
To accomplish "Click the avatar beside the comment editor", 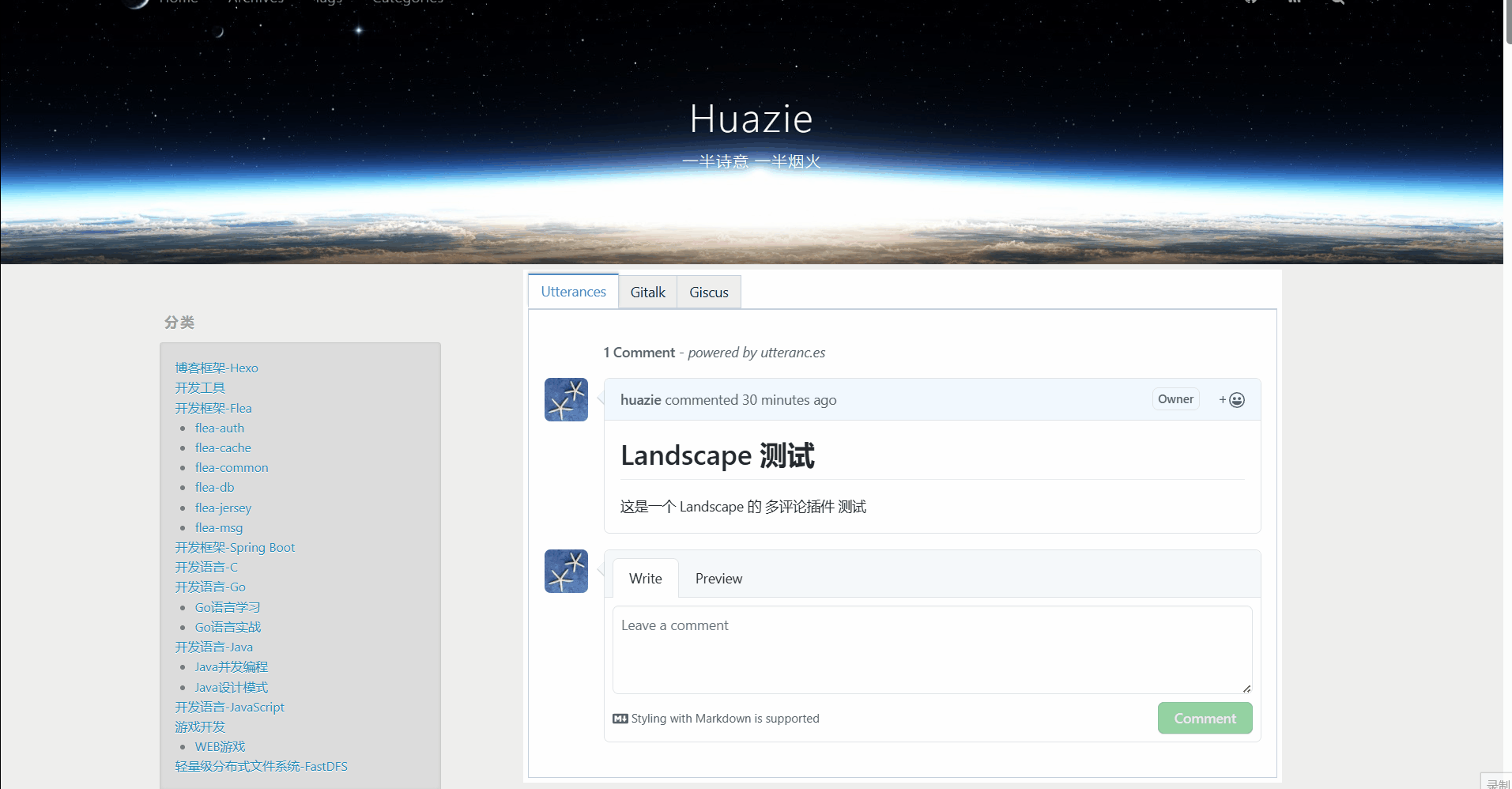I will coord(565,571).
